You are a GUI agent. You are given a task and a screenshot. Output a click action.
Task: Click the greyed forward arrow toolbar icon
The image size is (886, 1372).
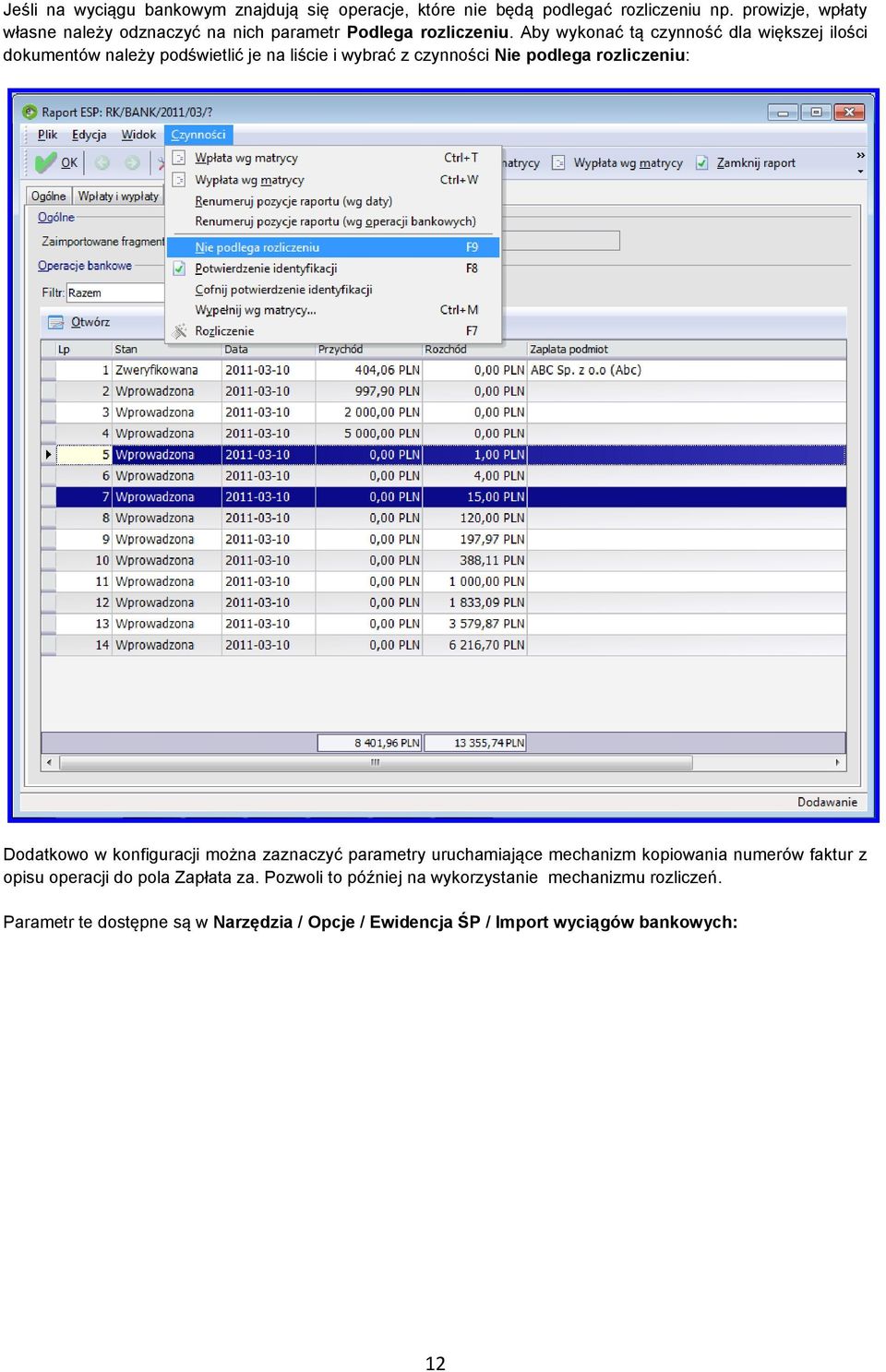[133, 163]
